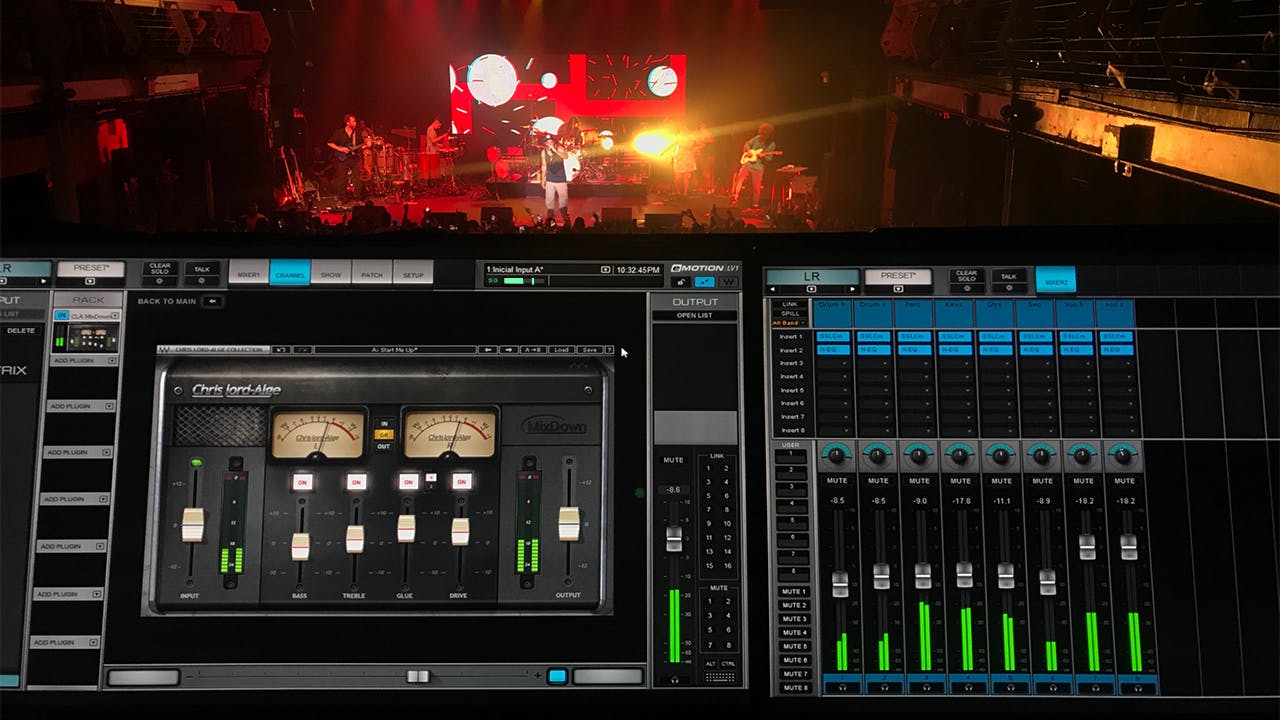1280x720 pixels.
Task: Open the CLA MixDown plugin thumbnail
Action: [x=87, y=337]
